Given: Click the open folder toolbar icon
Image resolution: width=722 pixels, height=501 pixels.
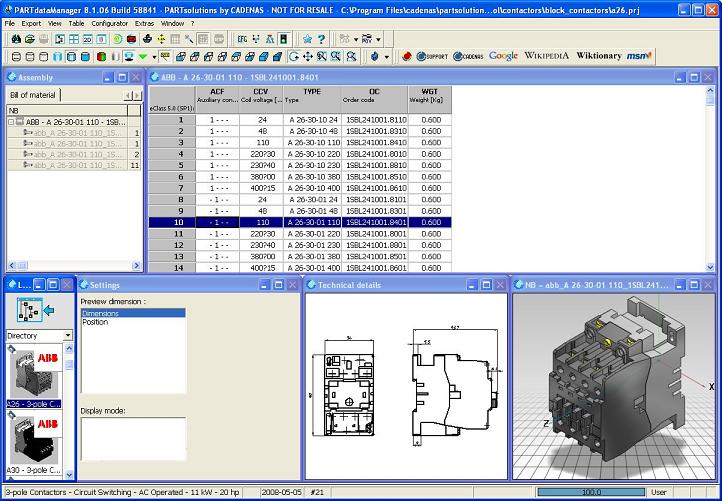Looking at the screenshot, I should [x=30, y=39].
